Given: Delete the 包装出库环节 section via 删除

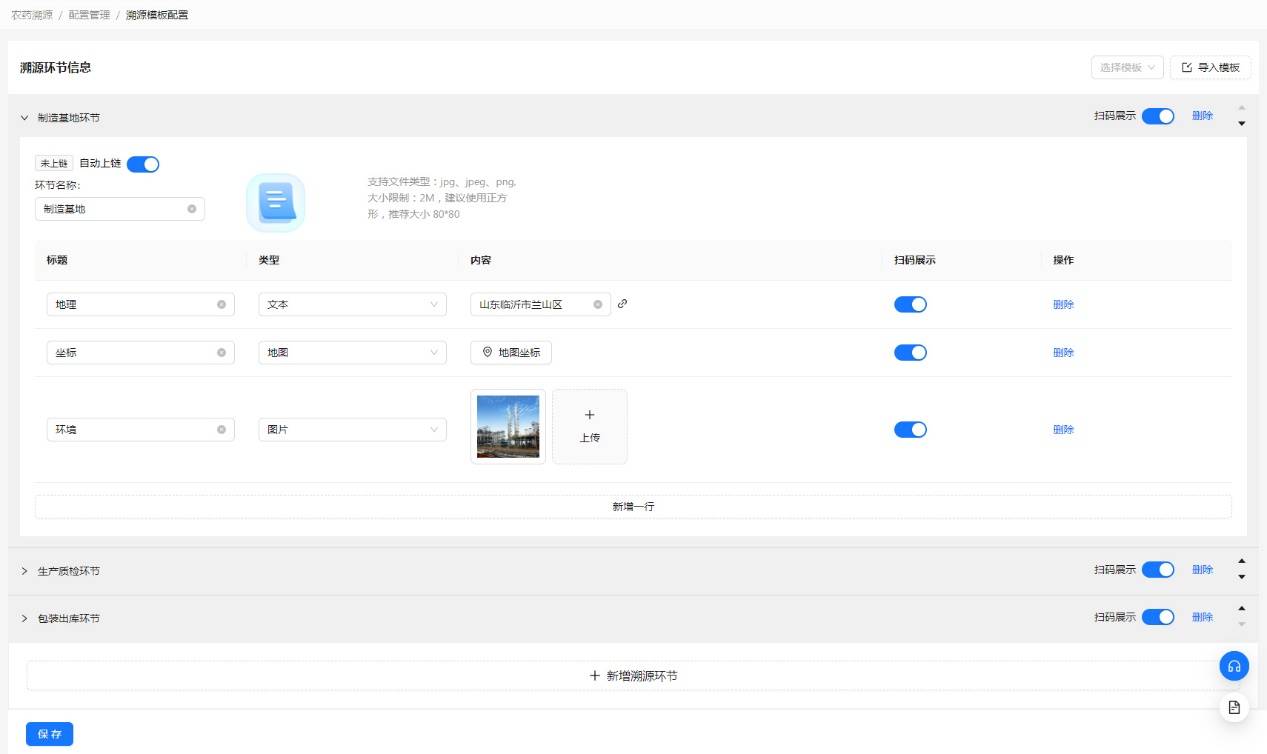Looking at the screenshot, I should pyautogui.click(x=1202, y=617).
